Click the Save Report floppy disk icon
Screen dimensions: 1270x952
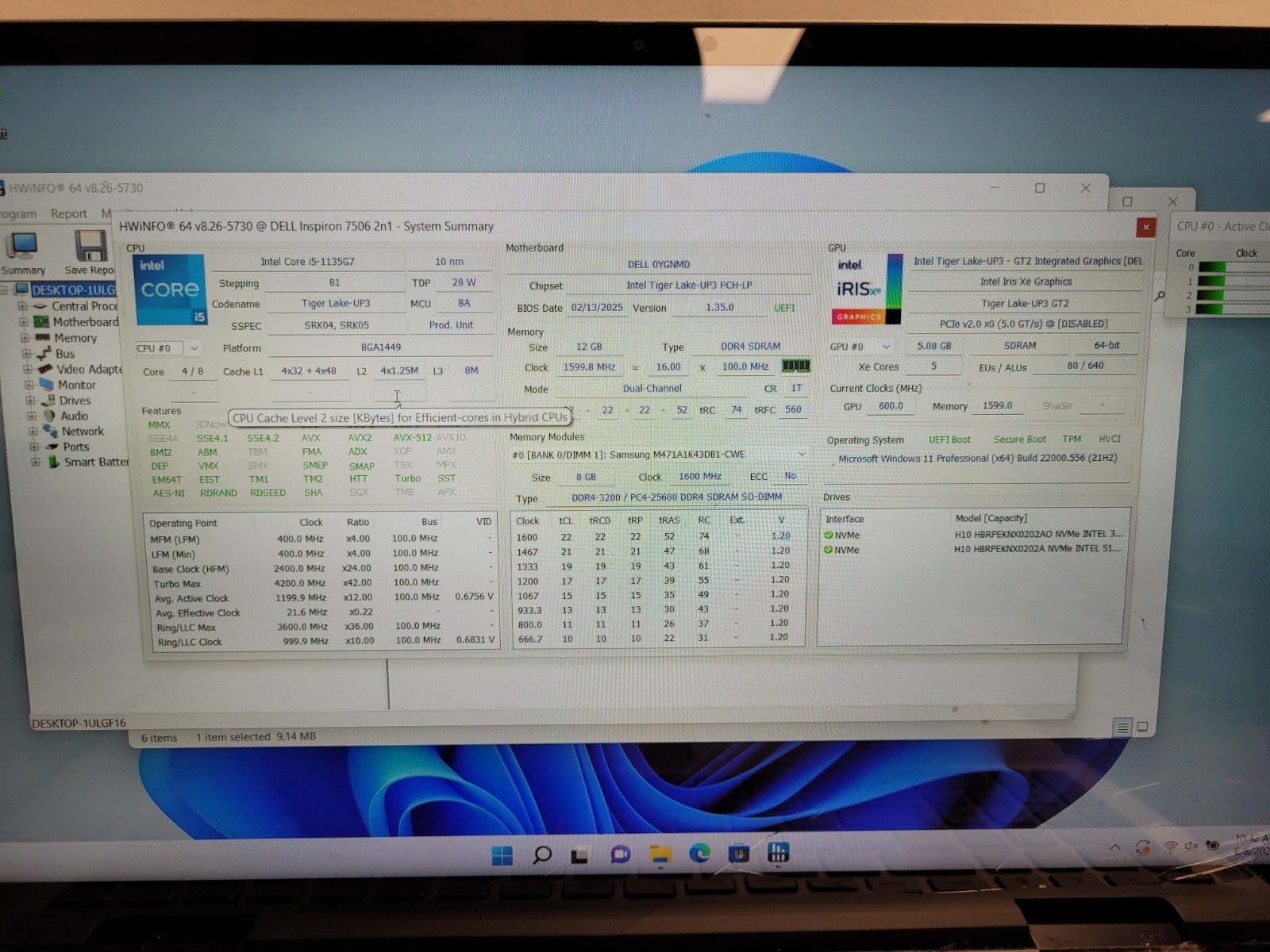pos(90,246)
